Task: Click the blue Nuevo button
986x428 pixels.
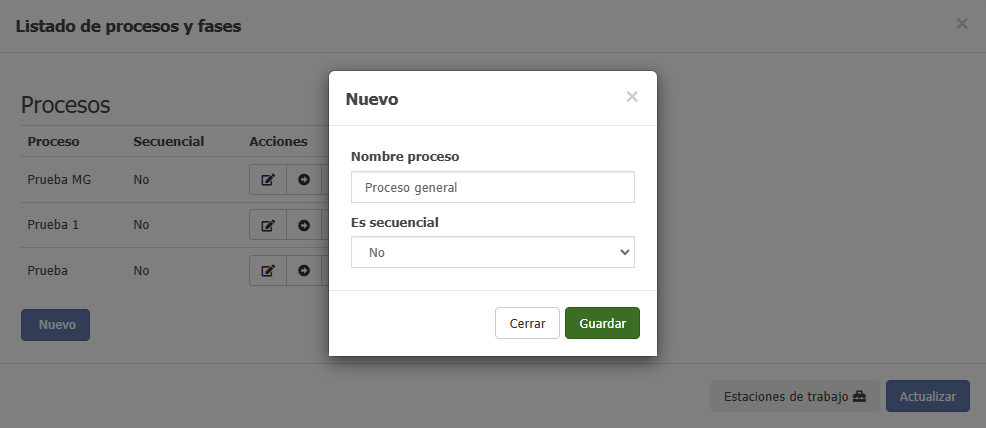Action: pos(55,325)
